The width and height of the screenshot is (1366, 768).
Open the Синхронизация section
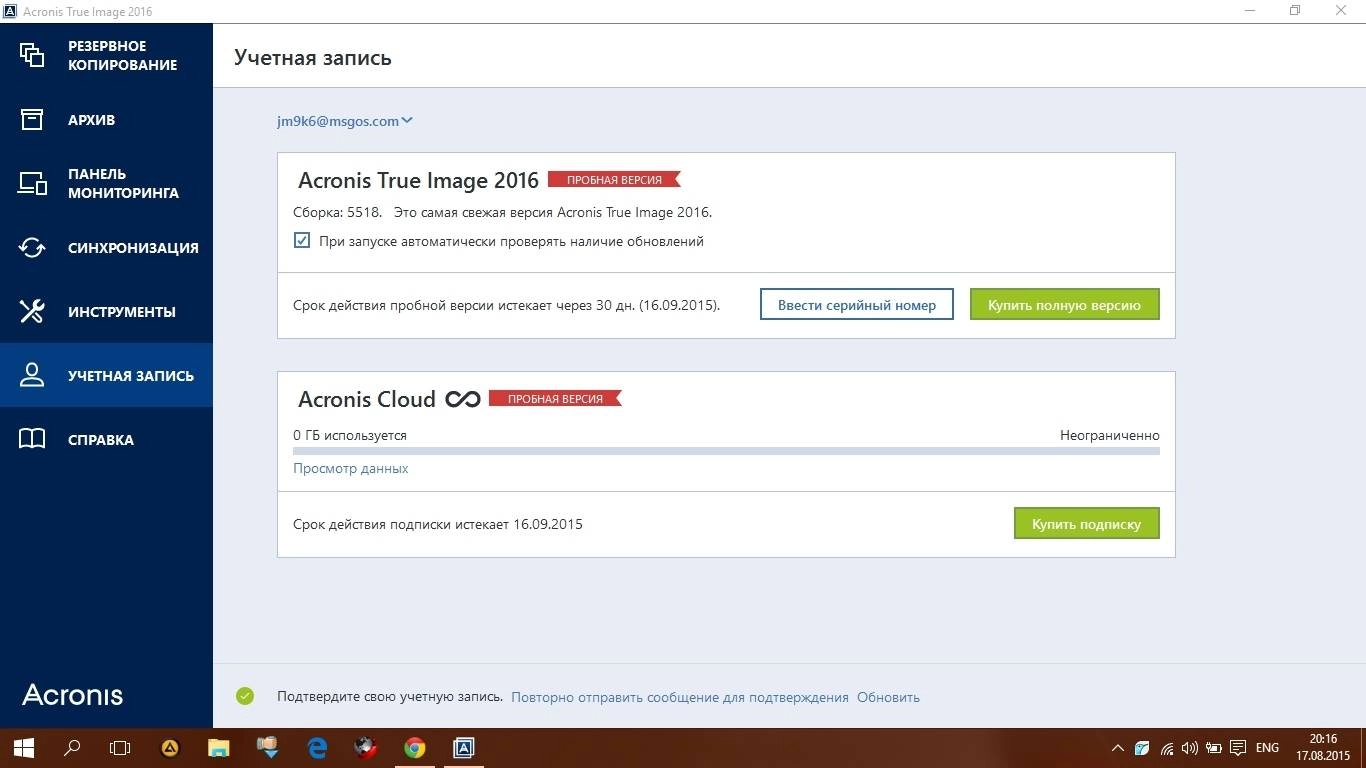[106, 247]
